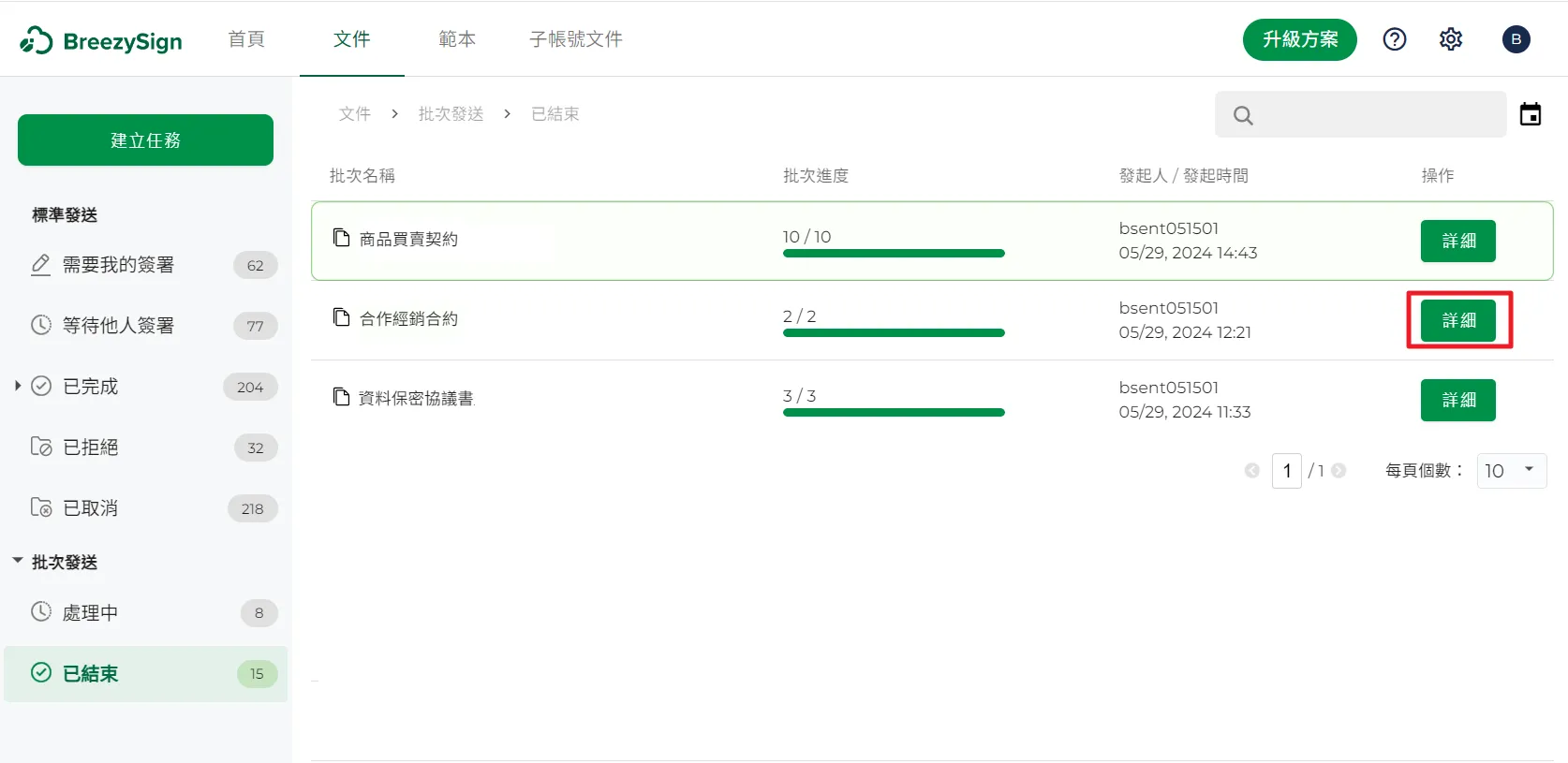Click the search magnifier icon
Viewport: 1568px width, 763px height.
tap(1243, 115)
